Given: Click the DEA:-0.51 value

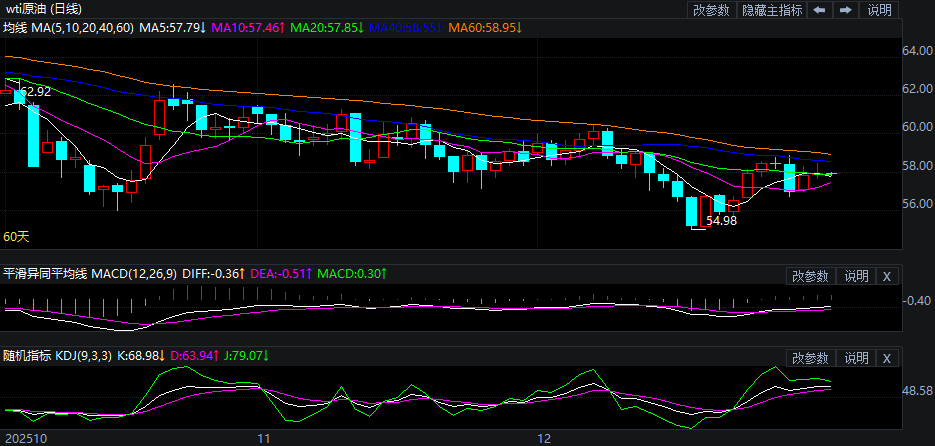Looking at the screenshot, I should point(281,274).
